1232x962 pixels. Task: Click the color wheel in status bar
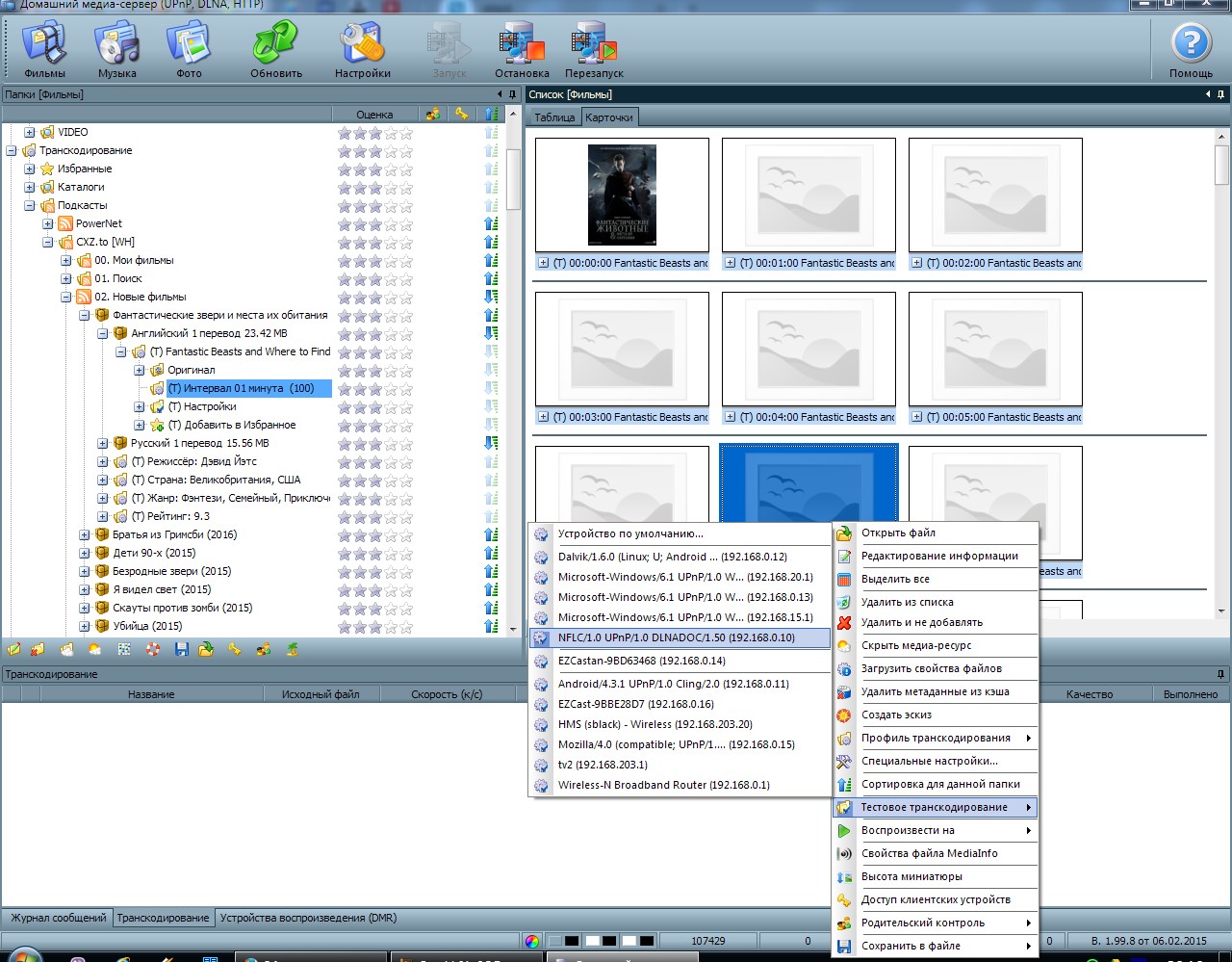coord(532,941)
